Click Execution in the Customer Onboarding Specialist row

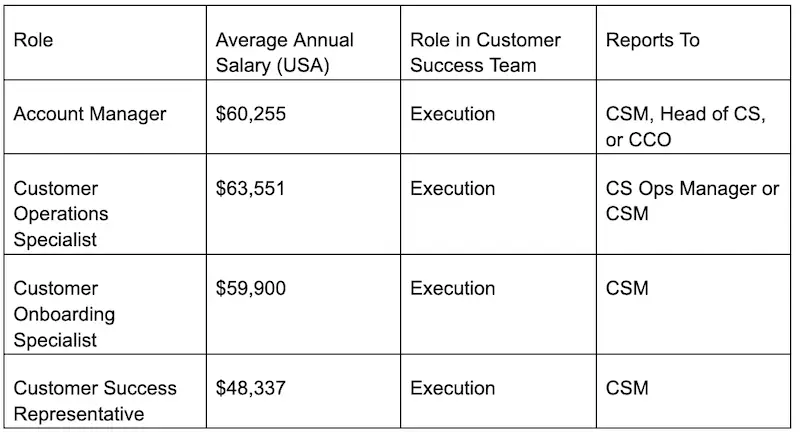[452, 289]
